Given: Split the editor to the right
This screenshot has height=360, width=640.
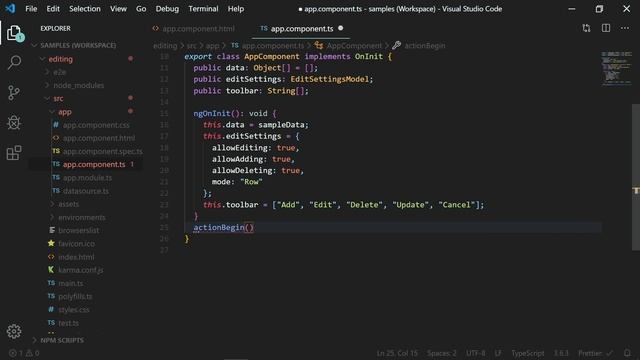Looking at the screenshot, I should point(606,28).
